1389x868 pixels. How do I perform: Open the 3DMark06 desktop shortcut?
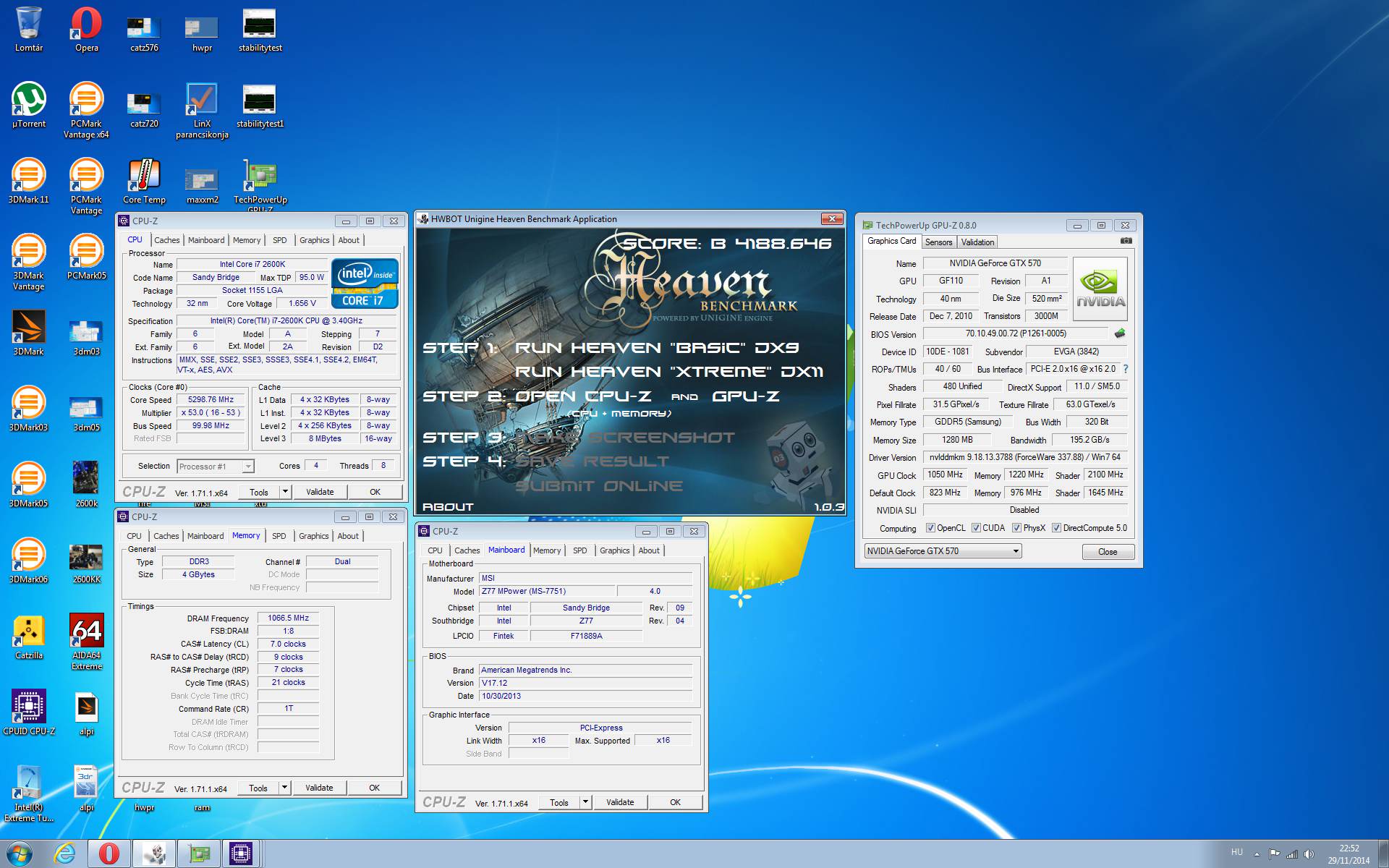click(x=28, y=561)
